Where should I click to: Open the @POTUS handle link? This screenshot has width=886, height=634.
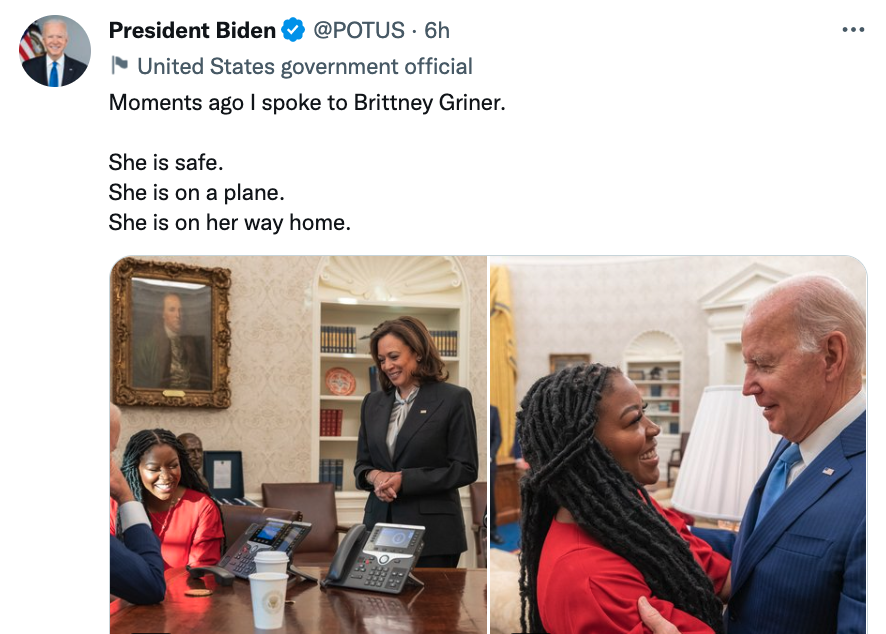click(358, 31)
